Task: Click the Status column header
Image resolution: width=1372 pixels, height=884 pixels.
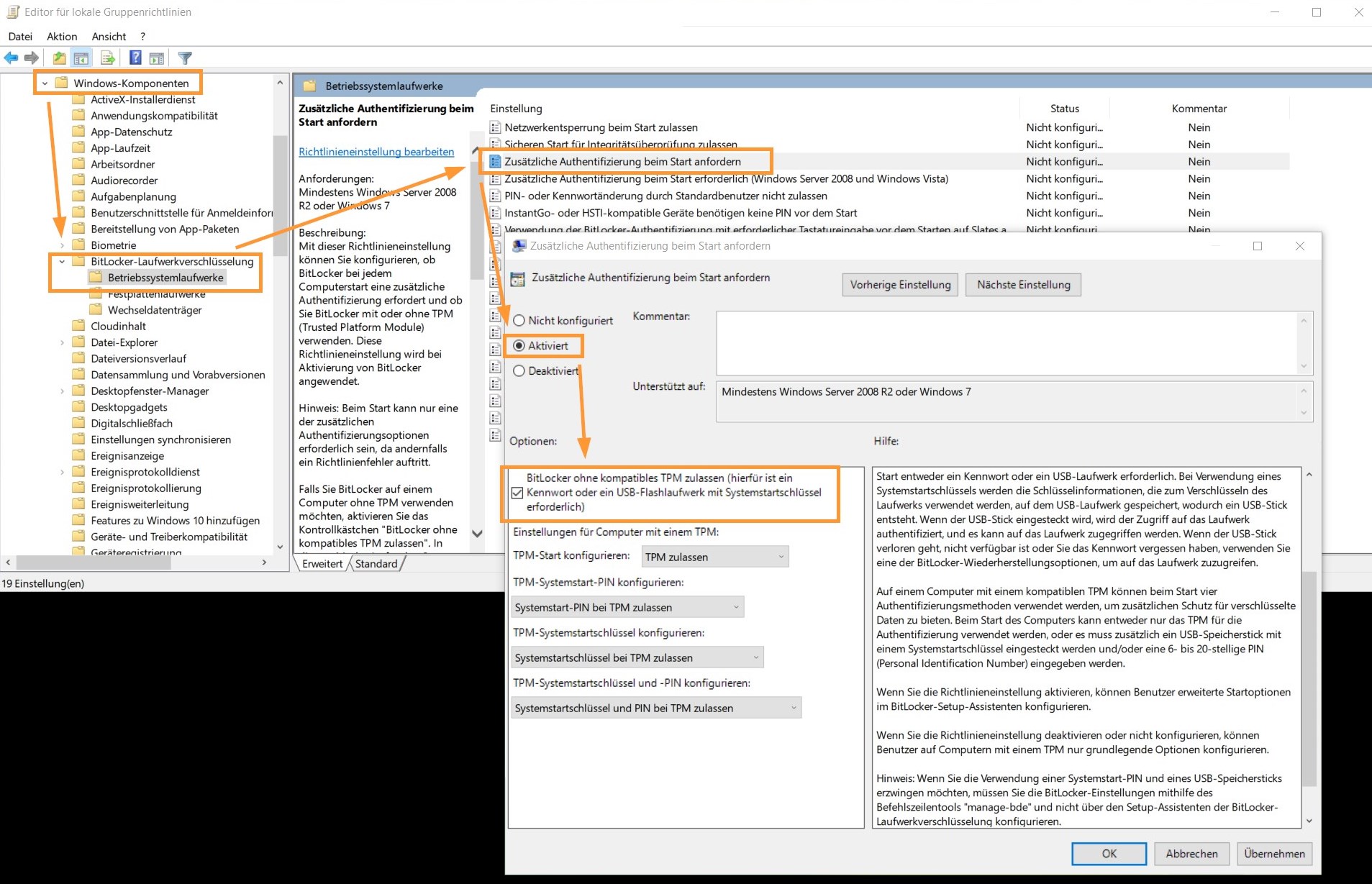Action: coord(1064,109)
